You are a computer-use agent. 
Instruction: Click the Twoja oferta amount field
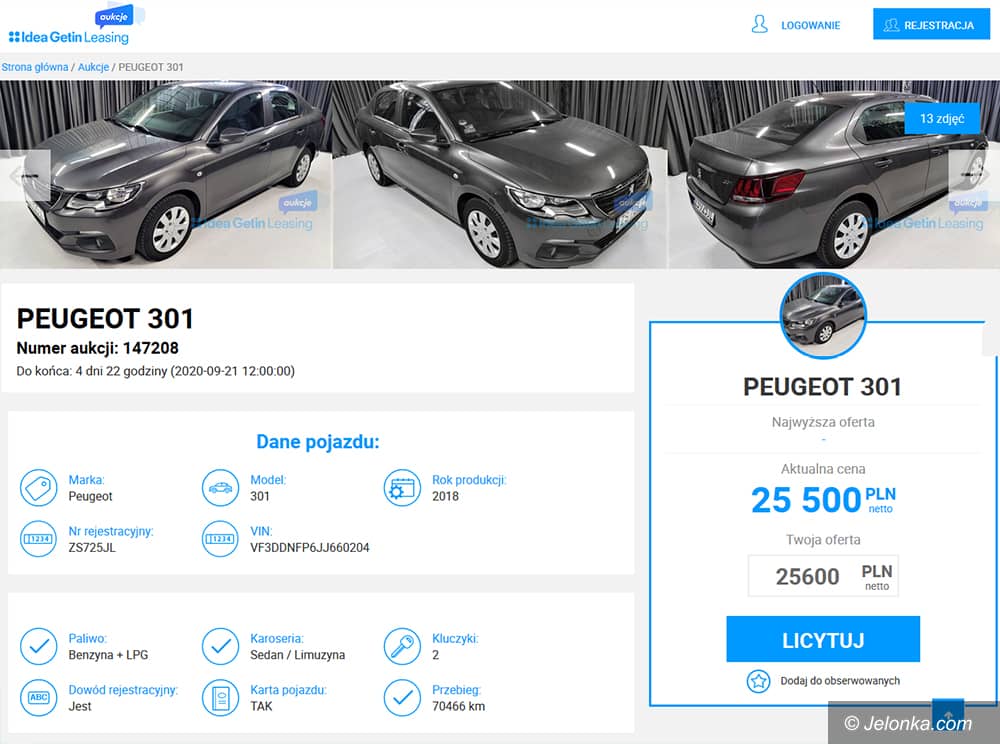pyautogui.click(x=823, y=576)
